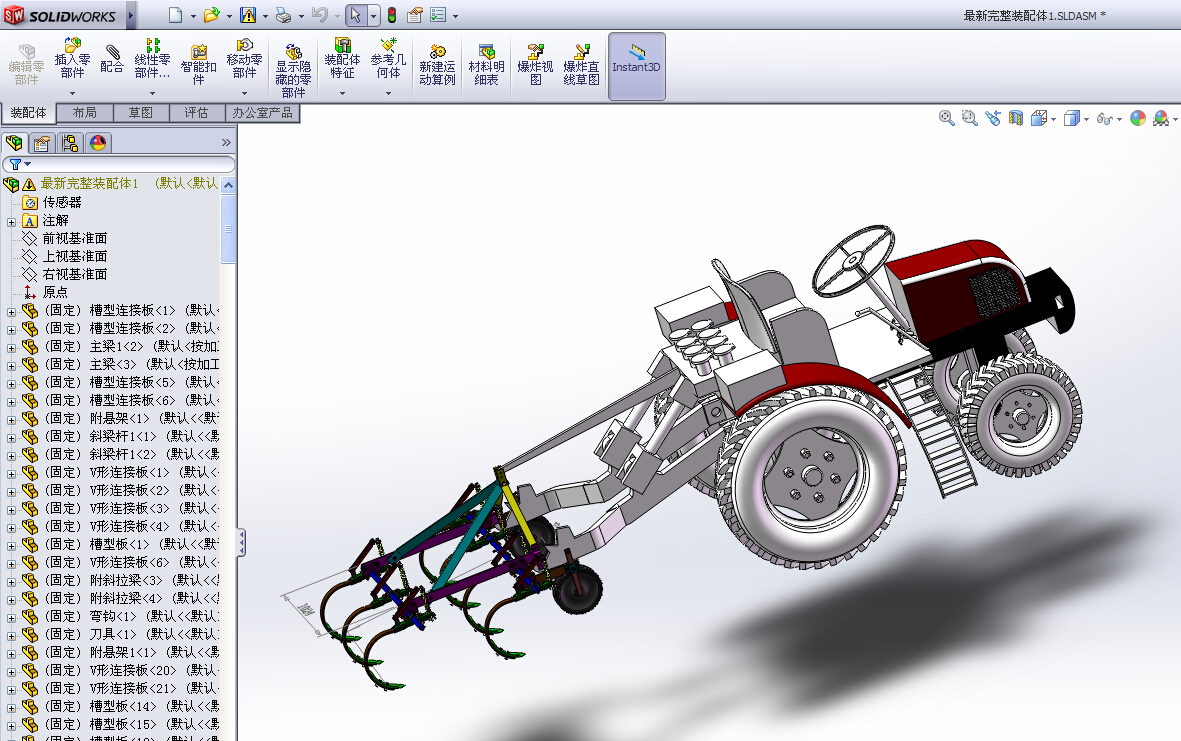Select 原点 in the tree

click(55, 292)
